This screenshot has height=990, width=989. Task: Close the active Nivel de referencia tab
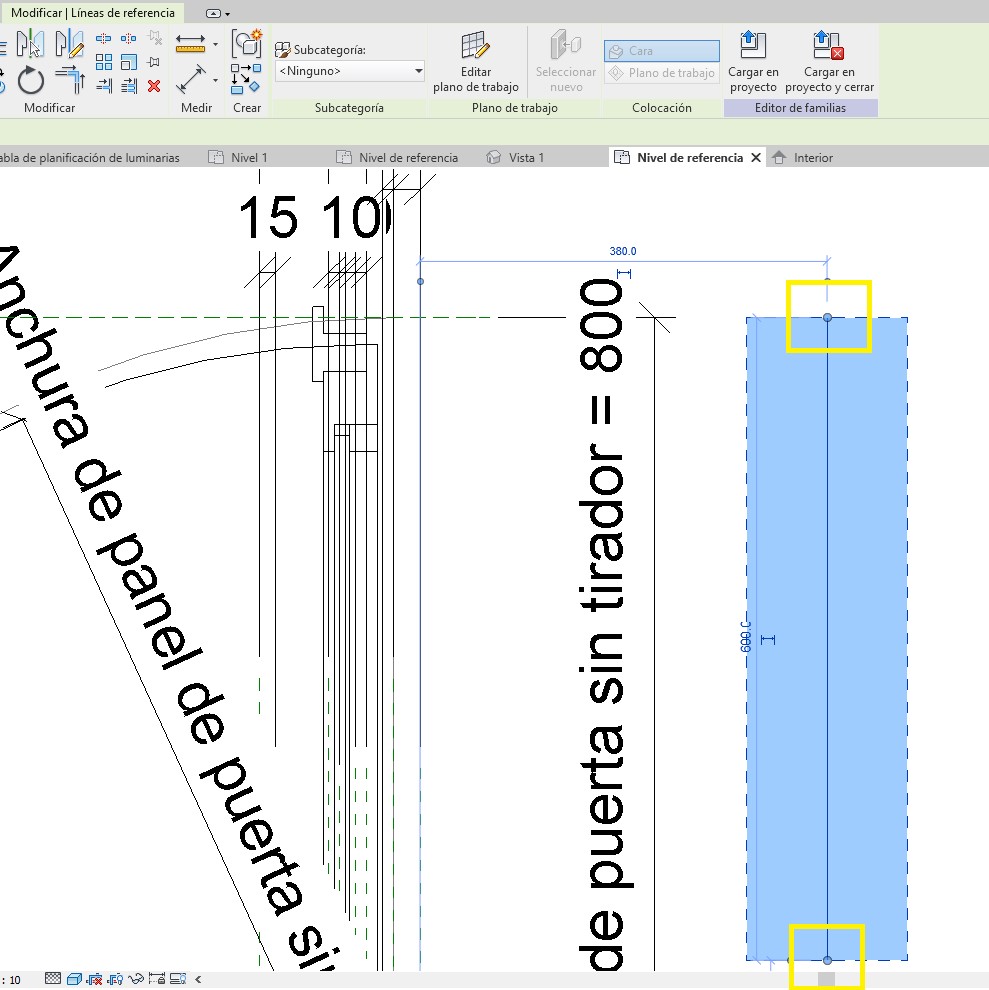pyautogui.click(x=755, y=157)
